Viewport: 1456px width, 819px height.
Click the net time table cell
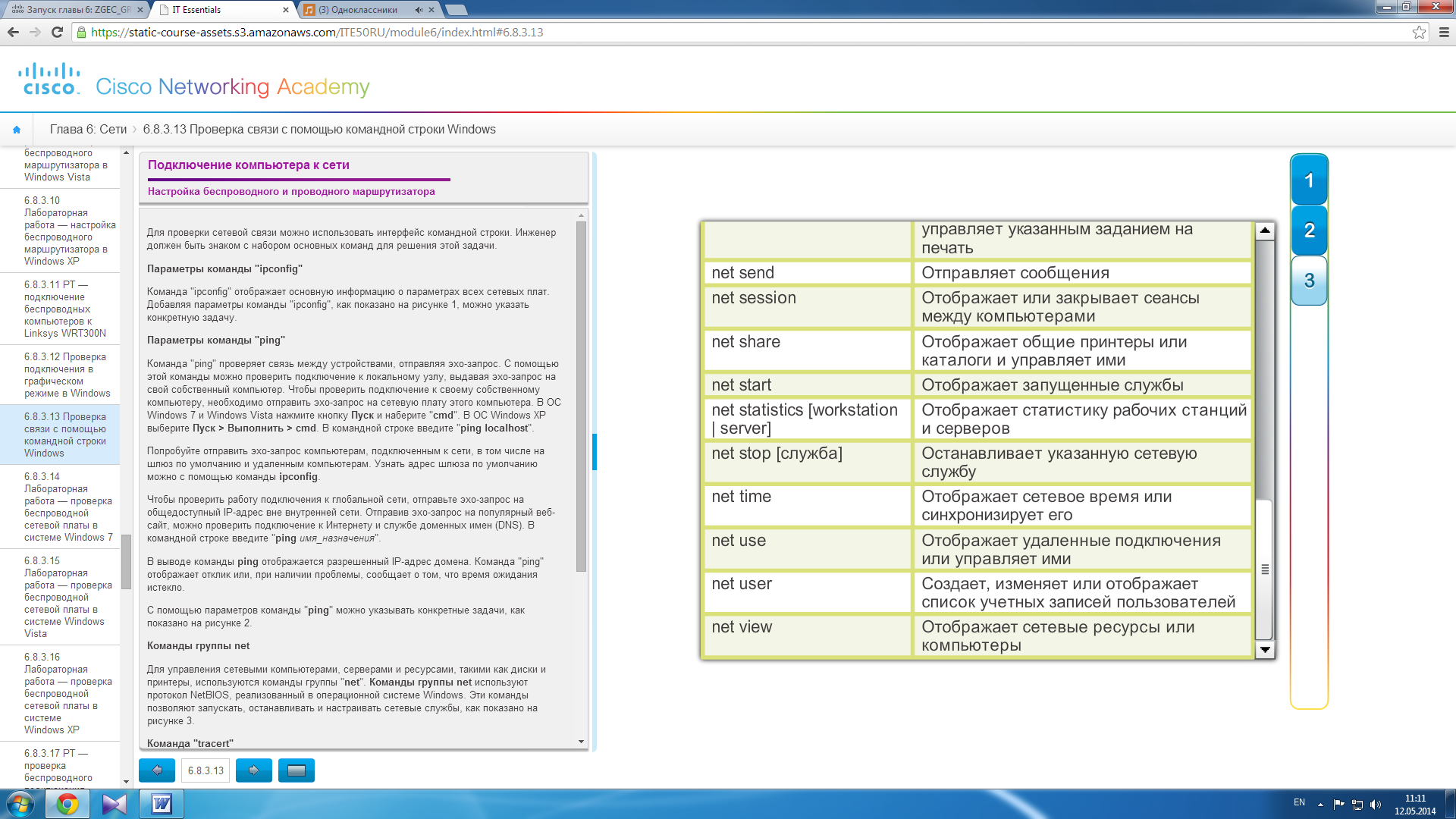tap(808, 506)
